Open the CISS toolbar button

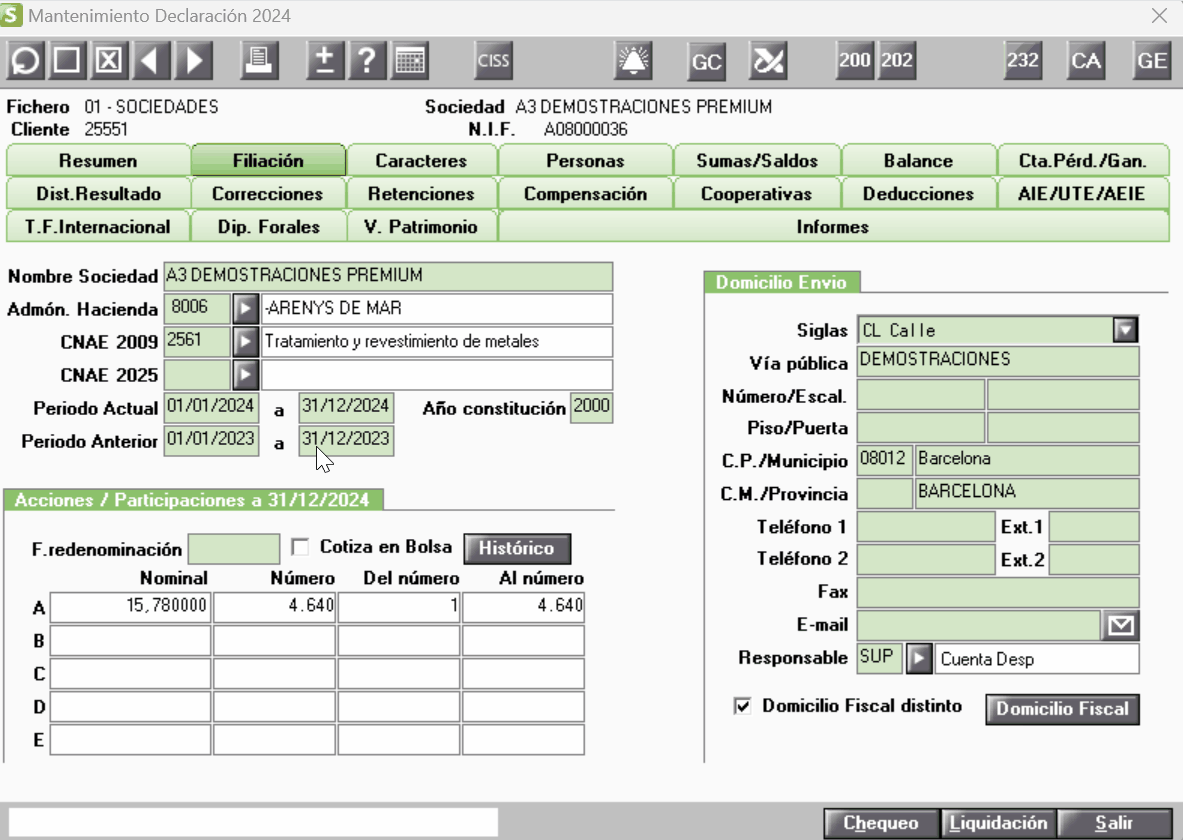pyautogui.click(x=493, y=61)
